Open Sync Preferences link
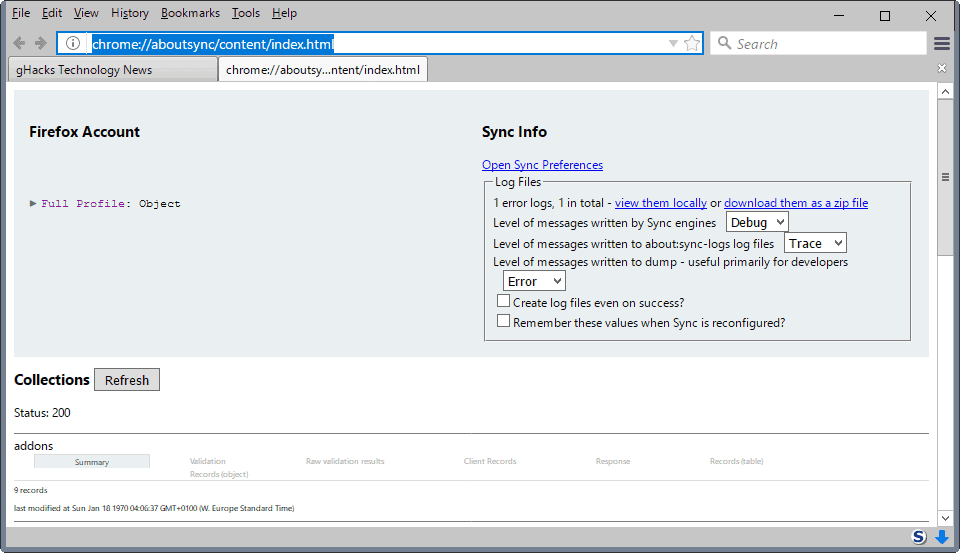This screenshot has width=960, height=553. [542, 165]
